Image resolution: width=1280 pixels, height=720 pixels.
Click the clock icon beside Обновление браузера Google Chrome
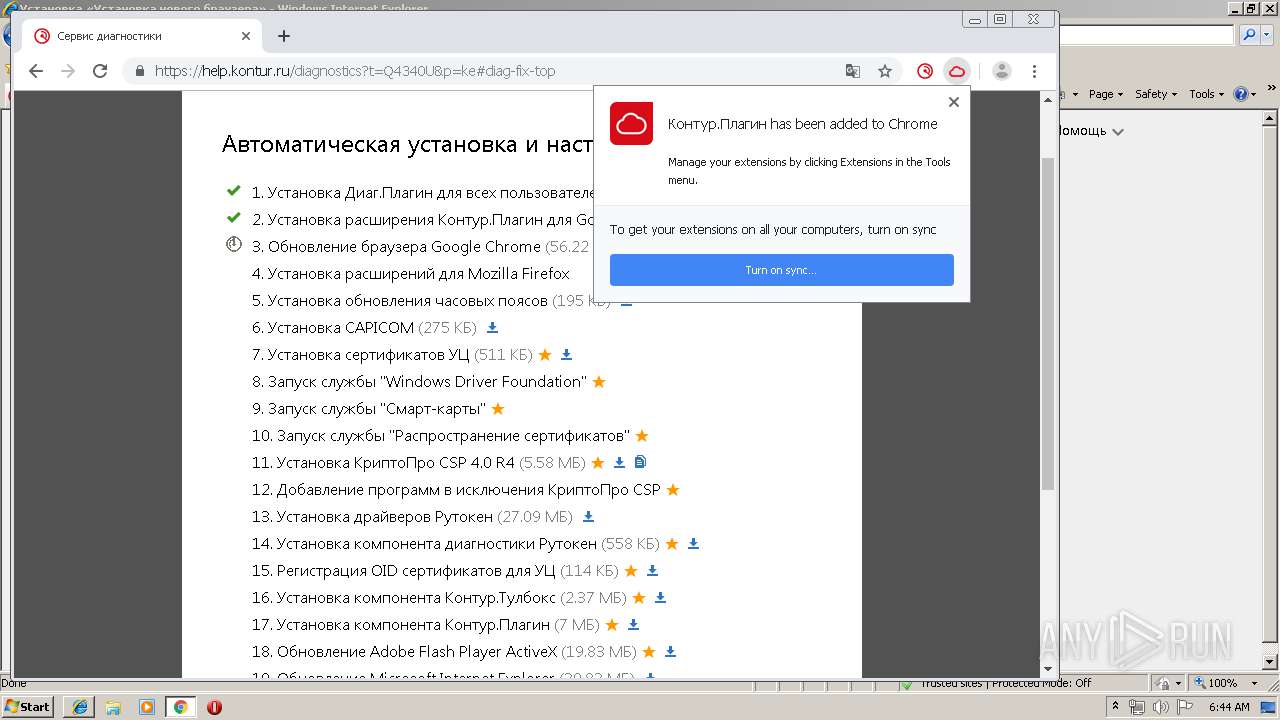coord(234,244)
